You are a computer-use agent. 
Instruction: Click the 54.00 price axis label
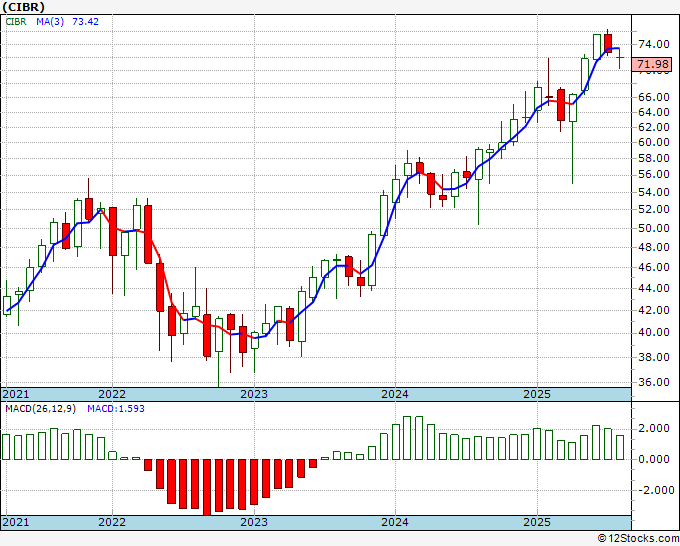click(x=654, y=192)
